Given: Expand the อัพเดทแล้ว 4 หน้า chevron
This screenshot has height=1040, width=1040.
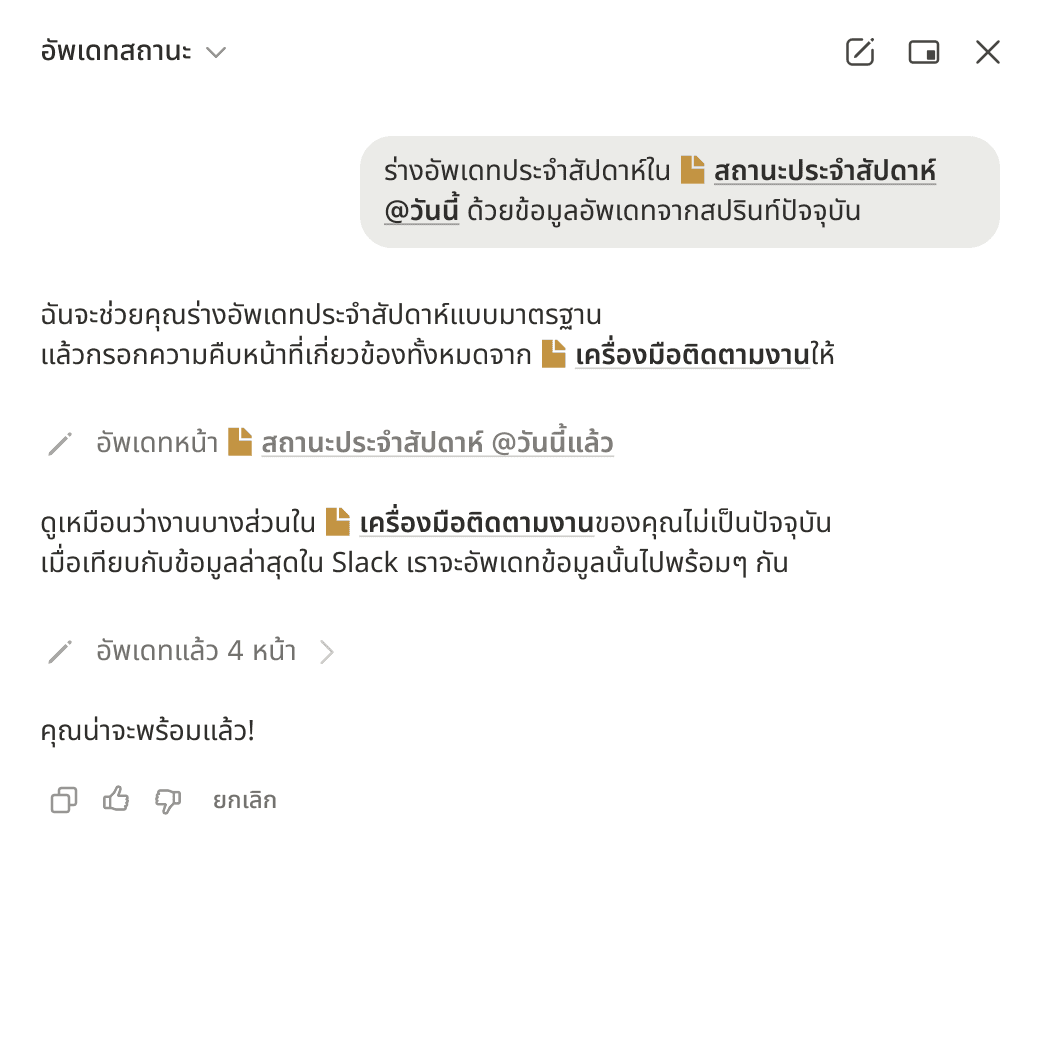Looking at the screenshot, I should 326,652.
